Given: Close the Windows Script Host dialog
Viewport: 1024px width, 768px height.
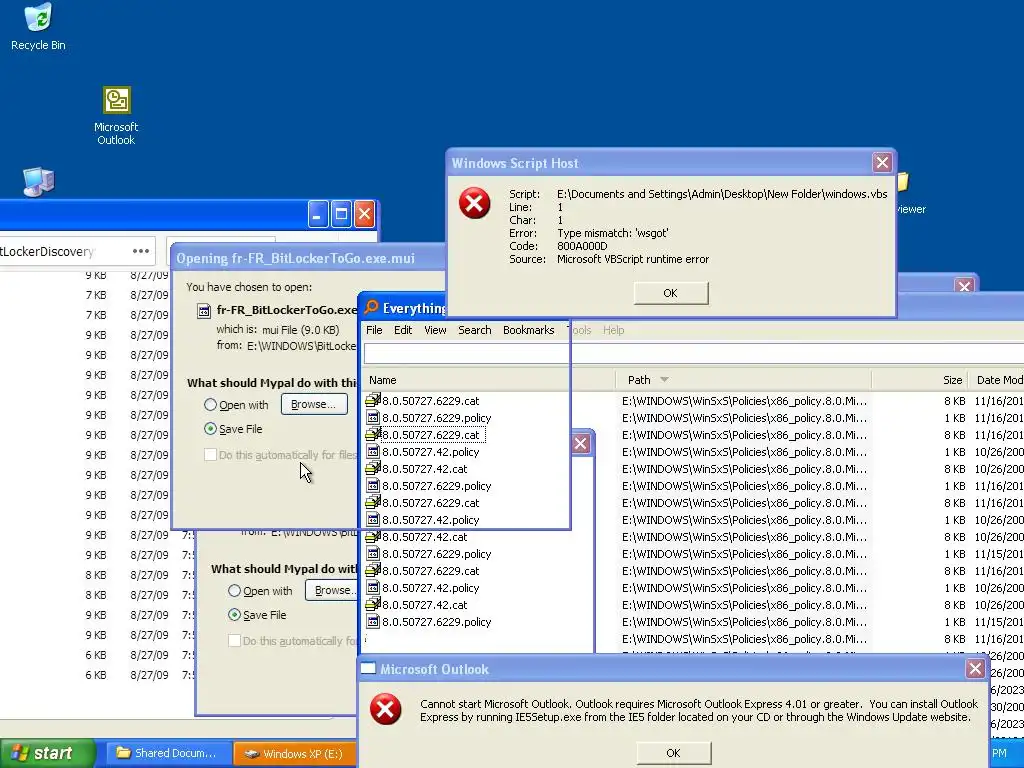Looking at the screenshot, I should click(x=882, y=163).
